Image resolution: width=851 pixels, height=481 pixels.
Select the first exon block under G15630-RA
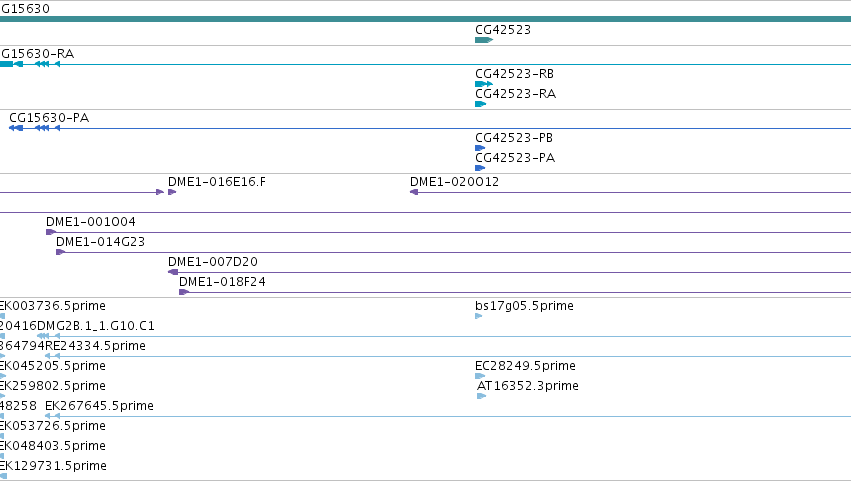coord(7,65)
